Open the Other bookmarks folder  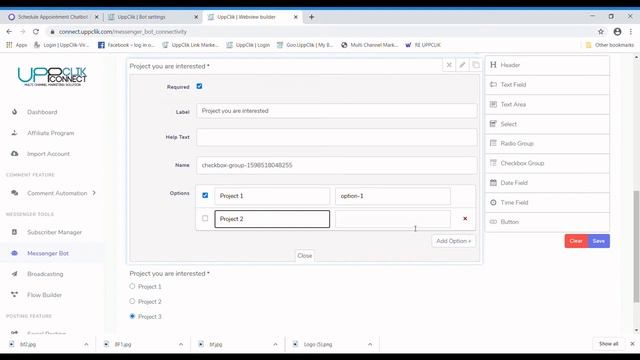pos(610,45)
